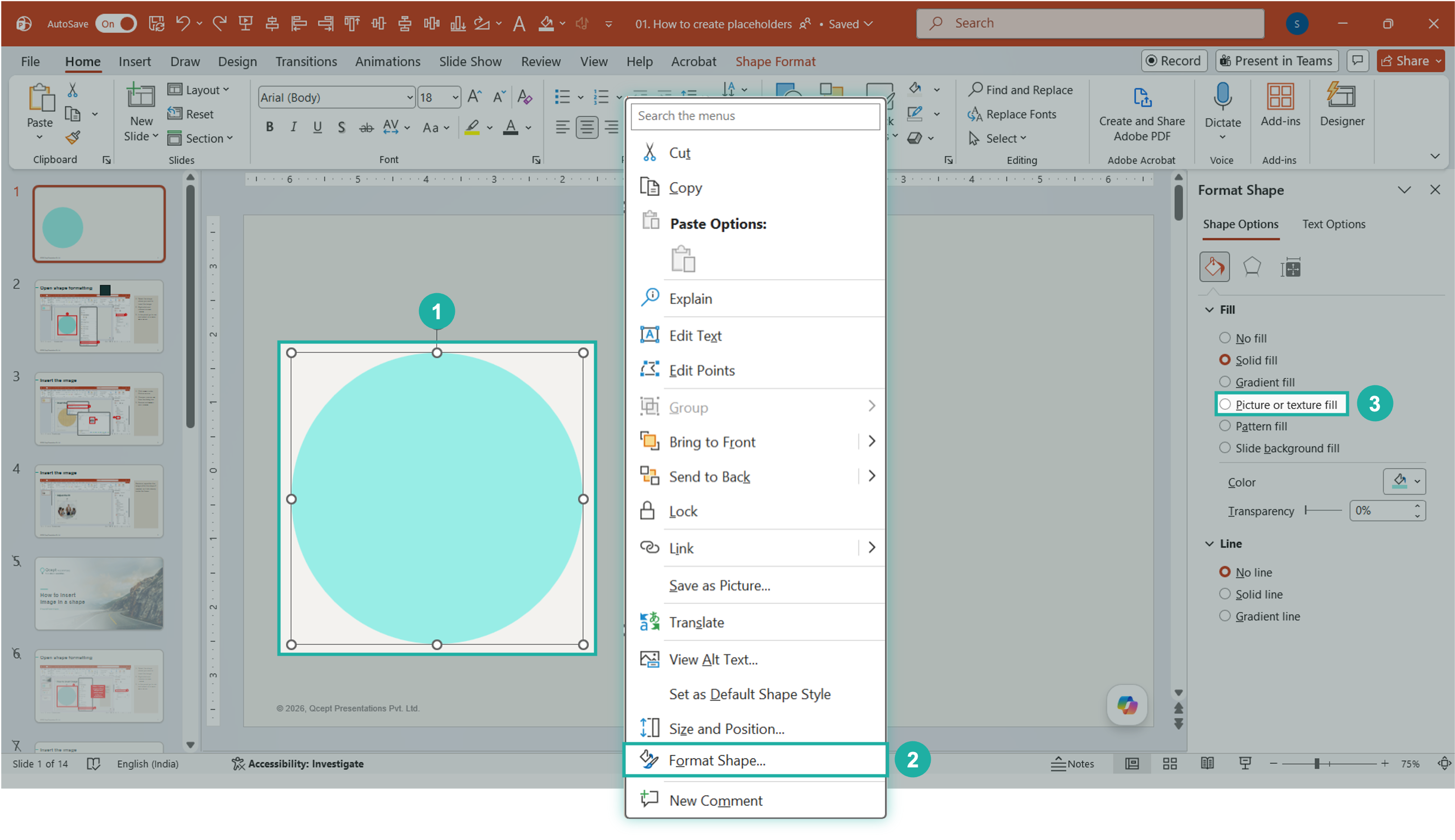Click Find and Replace
The image size is (1455, 840).
tap(1020, 89)
